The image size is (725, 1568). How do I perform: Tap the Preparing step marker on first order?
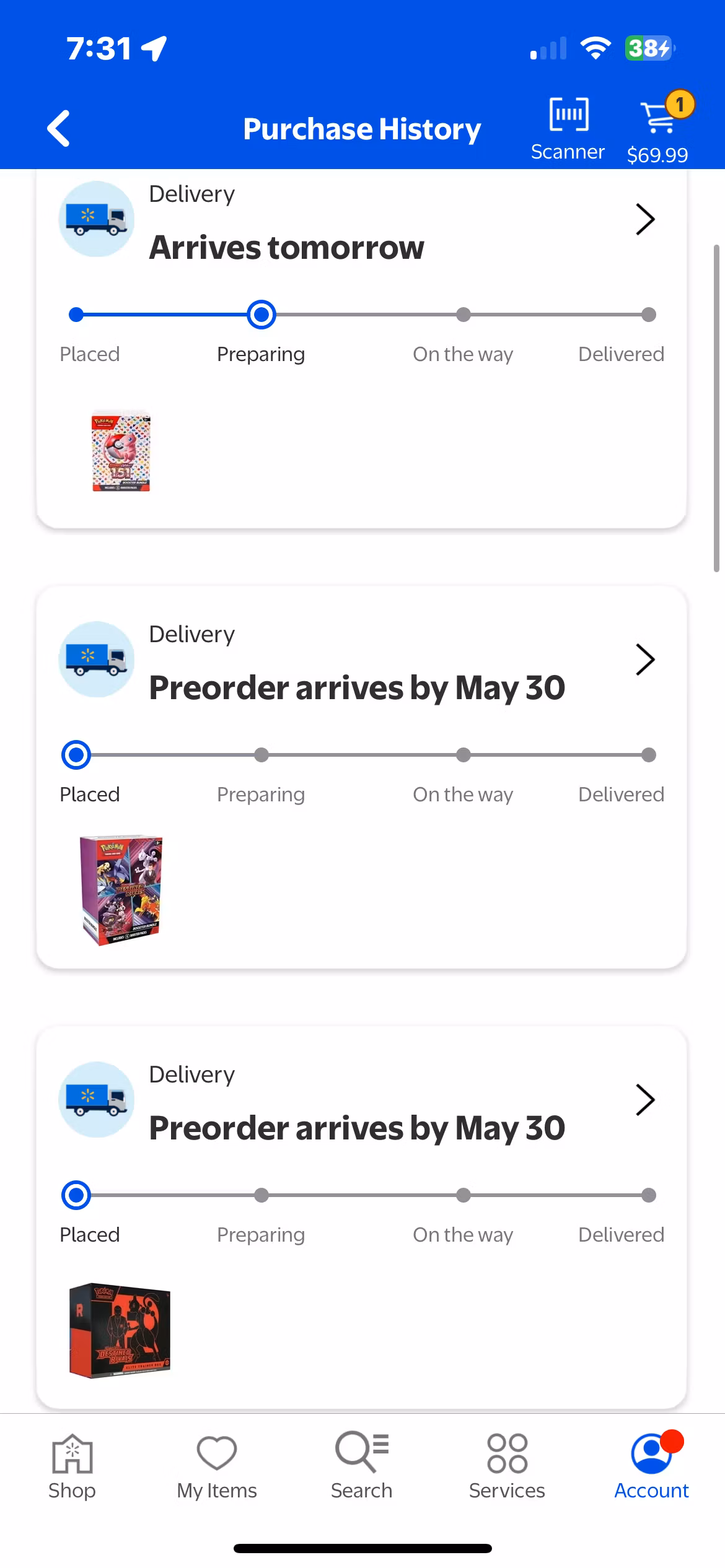[261, 315]
